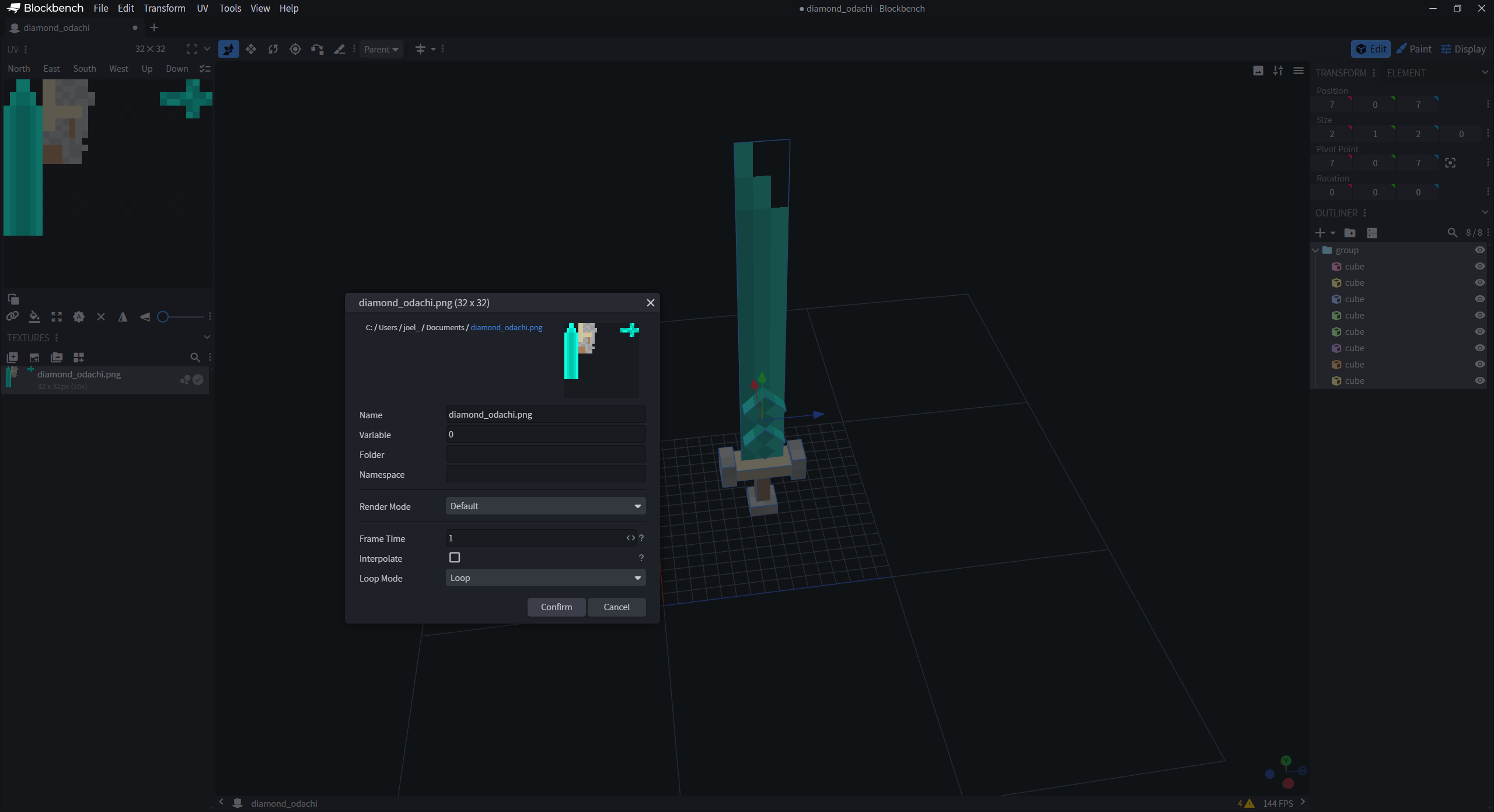Click the center pivot icon next to Pivot Point

pyautogui.click(x=1450, y=163)
